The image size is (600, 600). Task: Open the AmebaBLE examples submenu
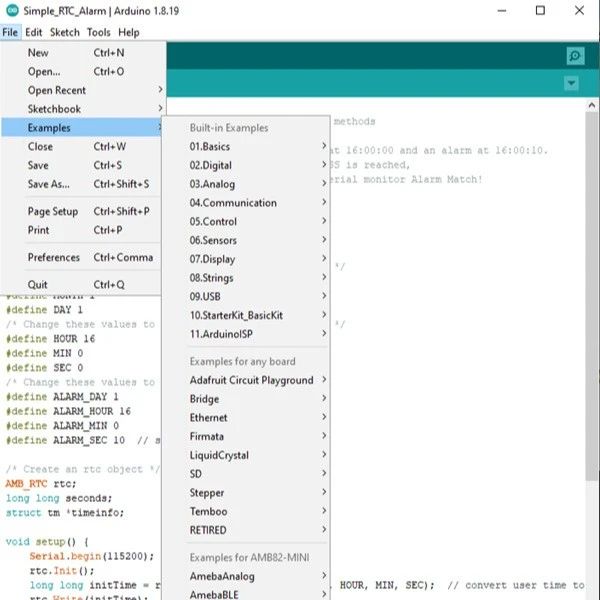coord(246,594)
